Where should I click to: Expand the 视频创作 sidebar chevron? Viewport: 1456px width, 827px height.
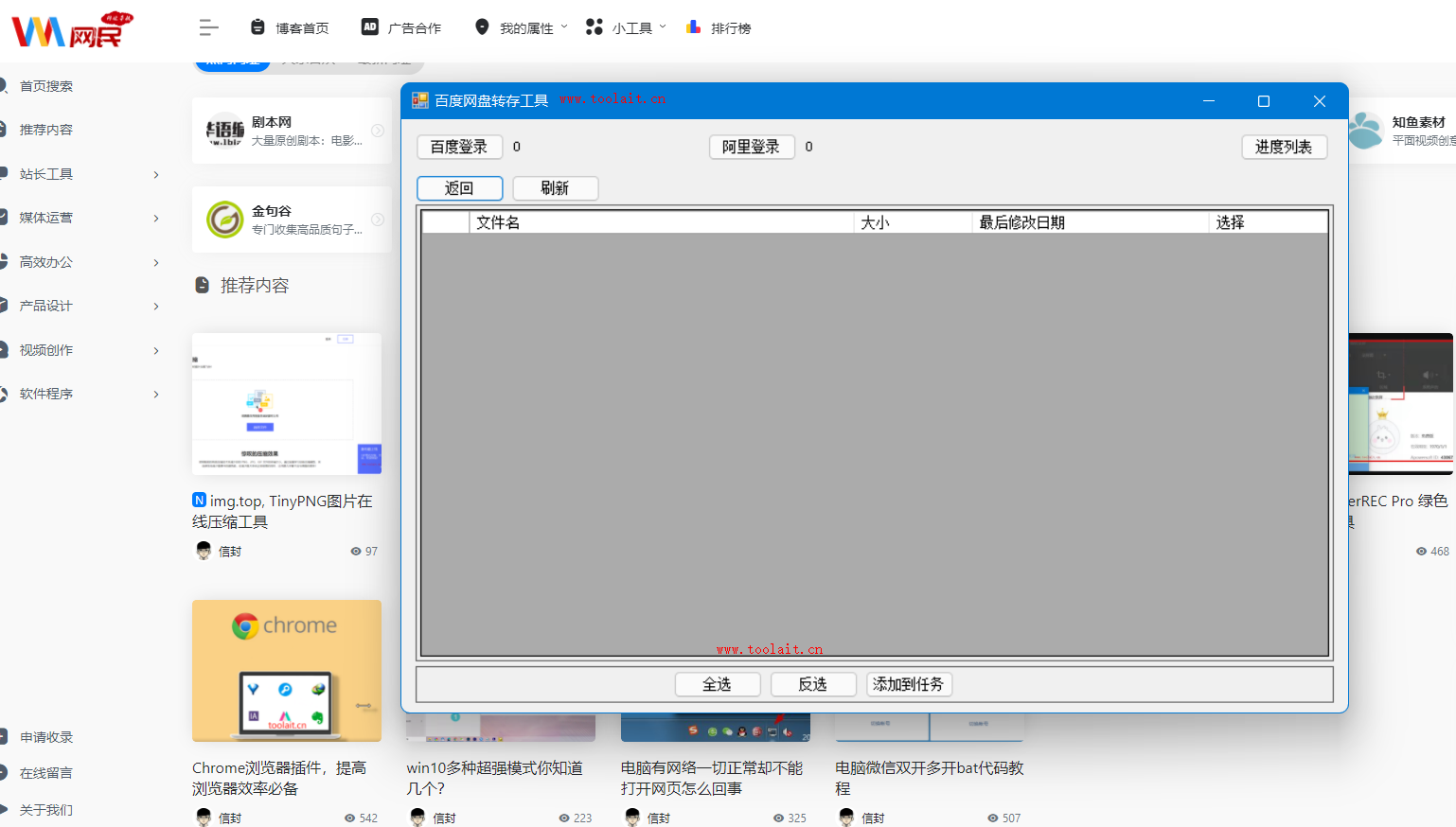156,350
